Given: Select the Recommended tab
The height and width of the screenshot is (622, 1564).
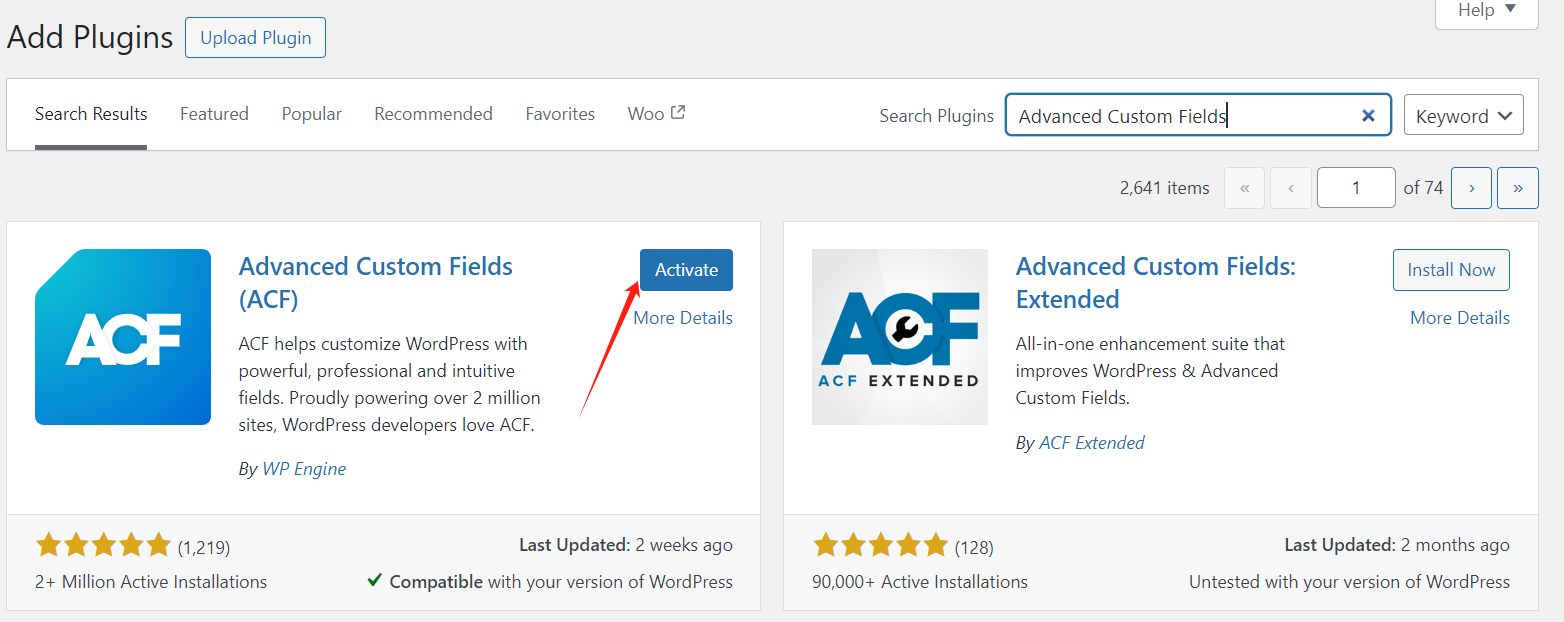Looking at the screenshot, I should [x=433, y=114].
